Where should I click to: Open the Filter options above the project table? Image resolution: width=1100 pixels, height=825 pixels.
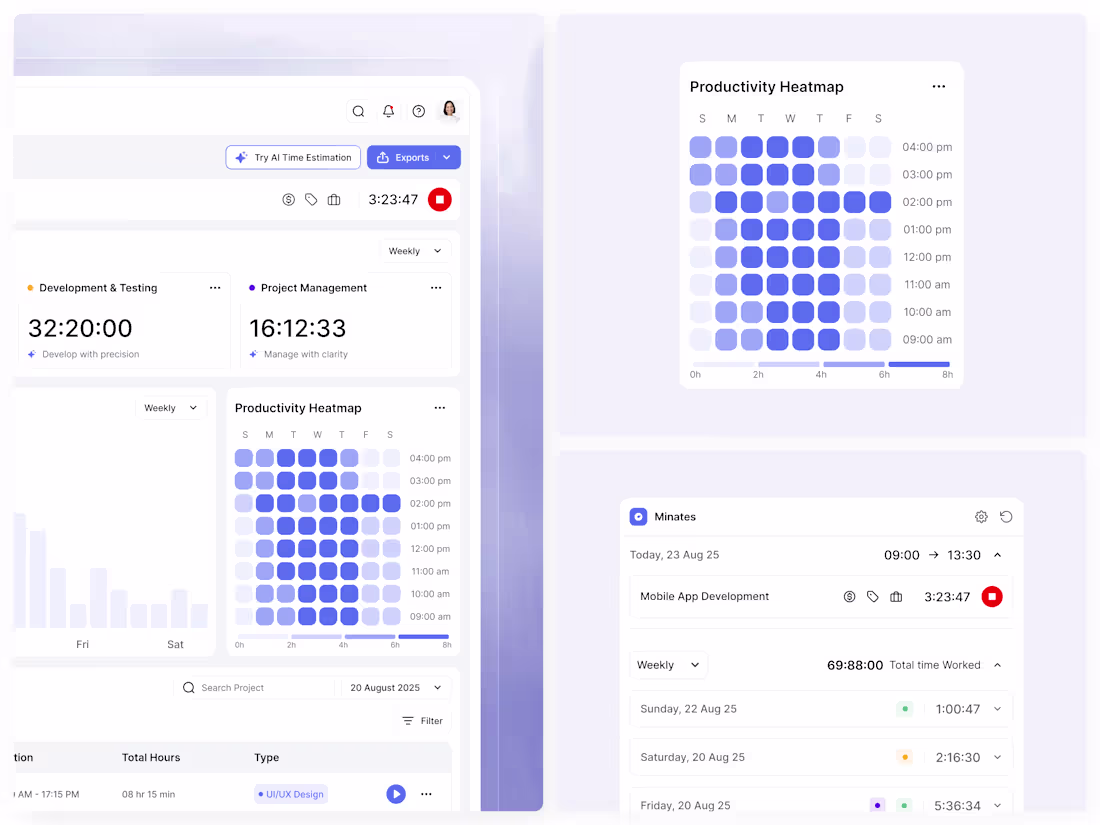422,720
